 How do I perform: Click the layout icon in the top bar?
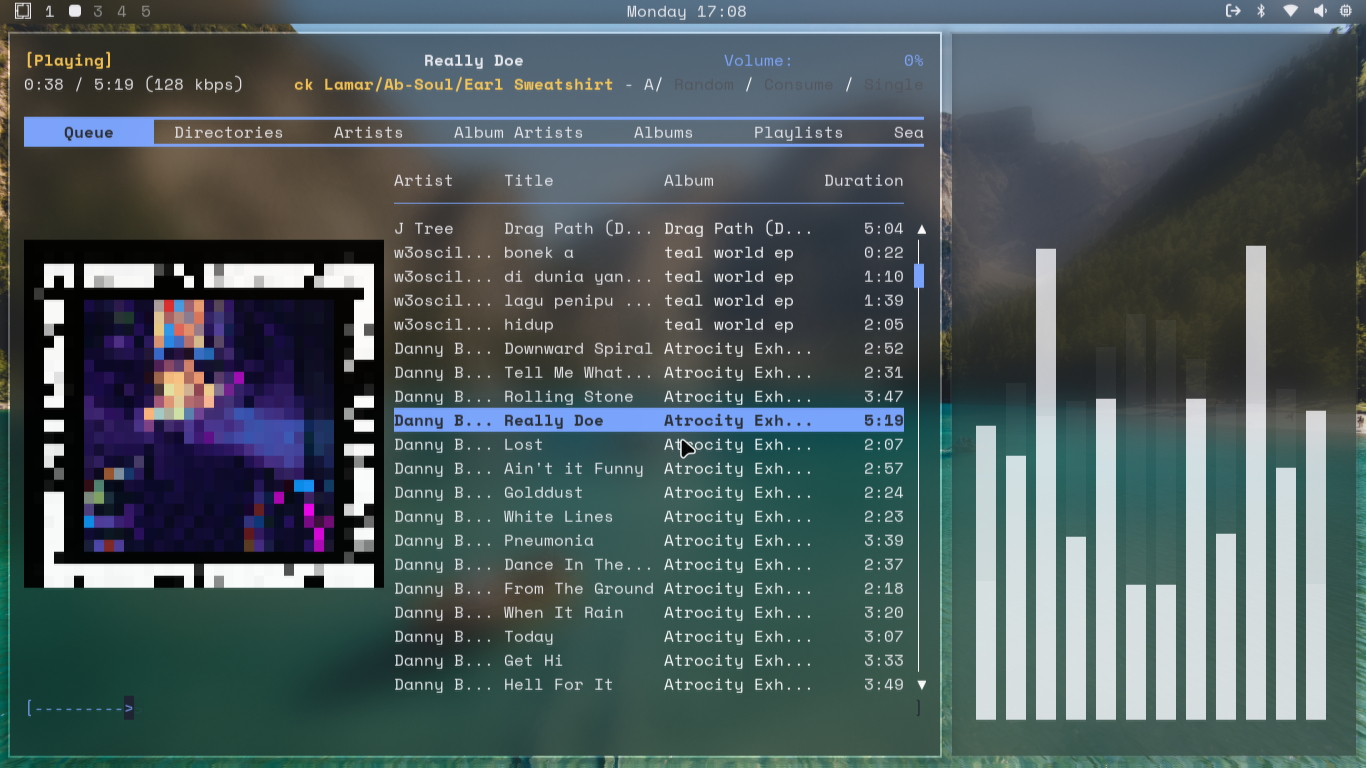22,11
